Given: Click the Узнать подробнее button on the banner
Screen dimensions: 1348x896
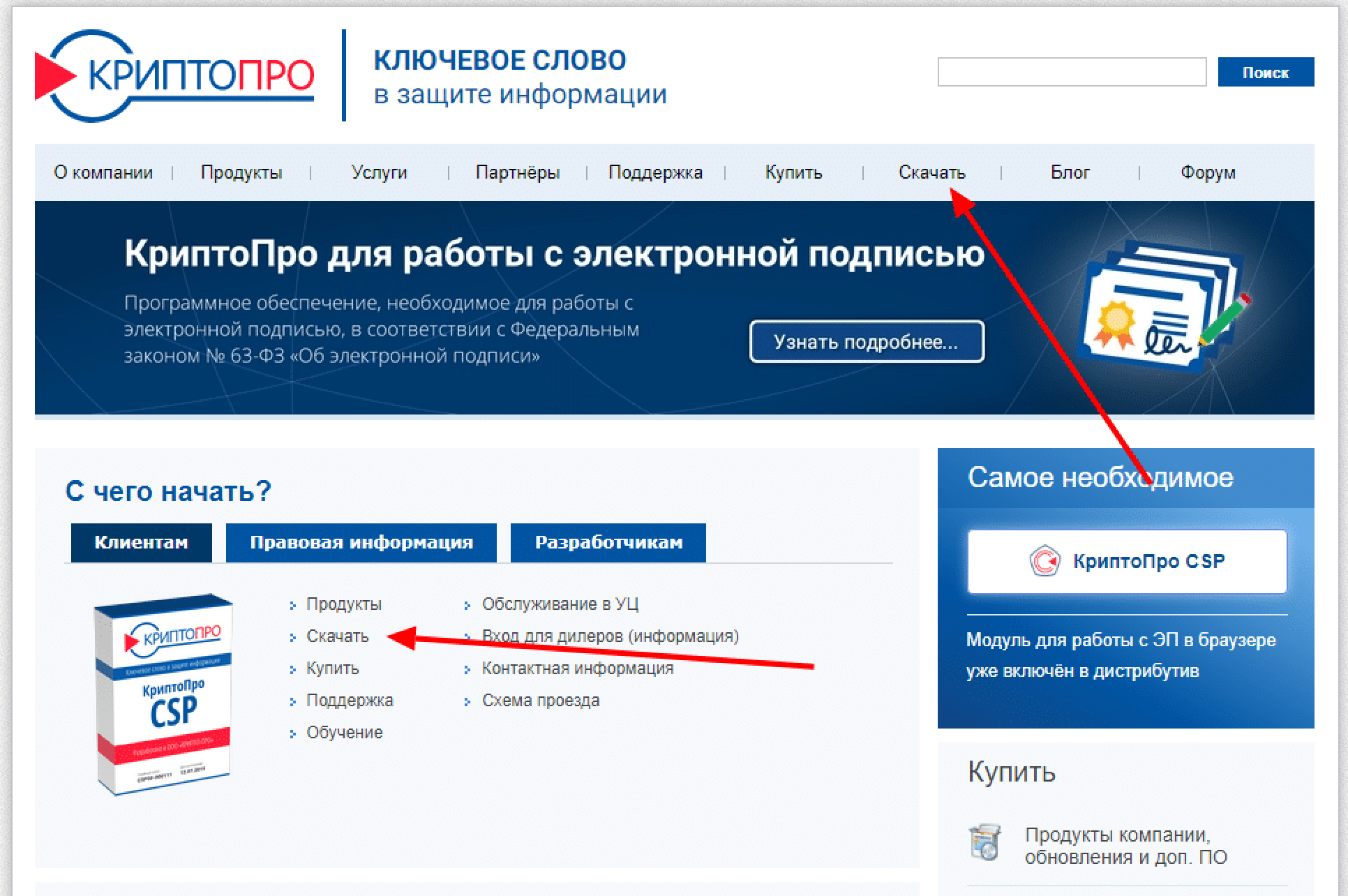Looking at the screenshot, I should tap(866, 342).
